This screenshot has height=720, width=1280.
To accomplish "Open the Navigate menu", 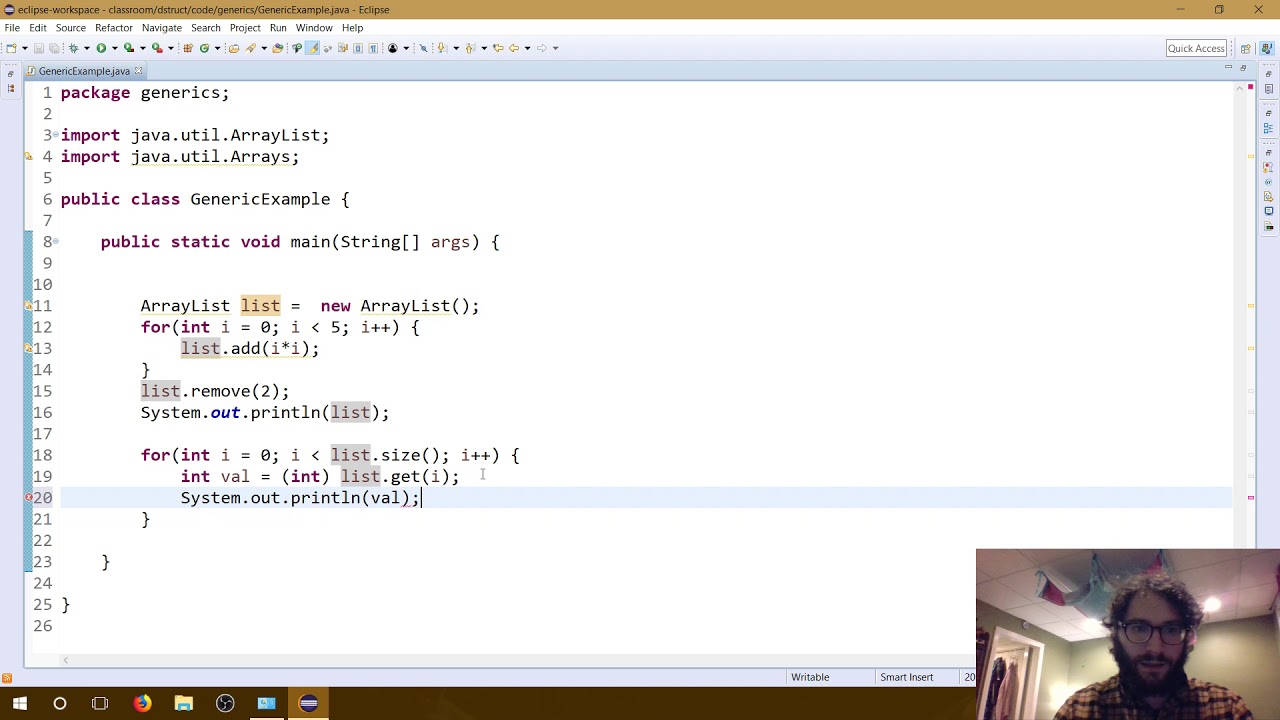I will 162,28.
